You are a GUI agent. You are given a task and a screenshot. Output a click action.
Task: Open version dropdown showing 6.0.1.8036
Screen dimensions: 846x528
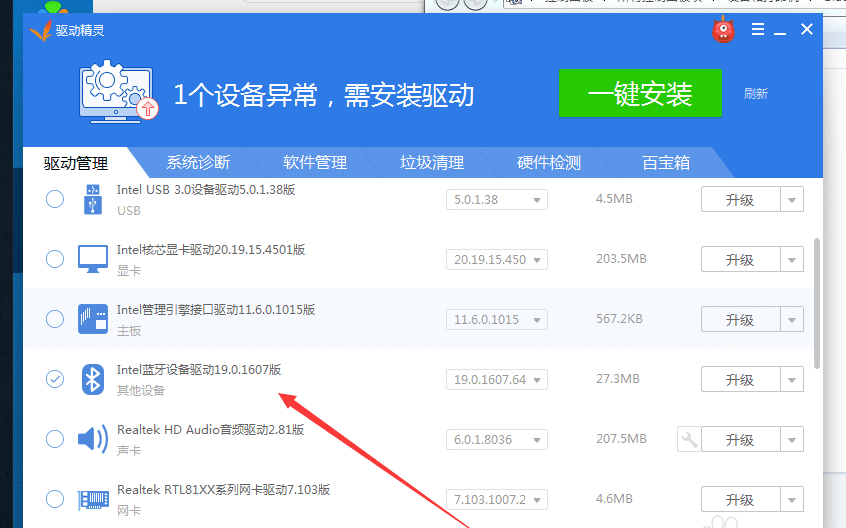point(497,440)
